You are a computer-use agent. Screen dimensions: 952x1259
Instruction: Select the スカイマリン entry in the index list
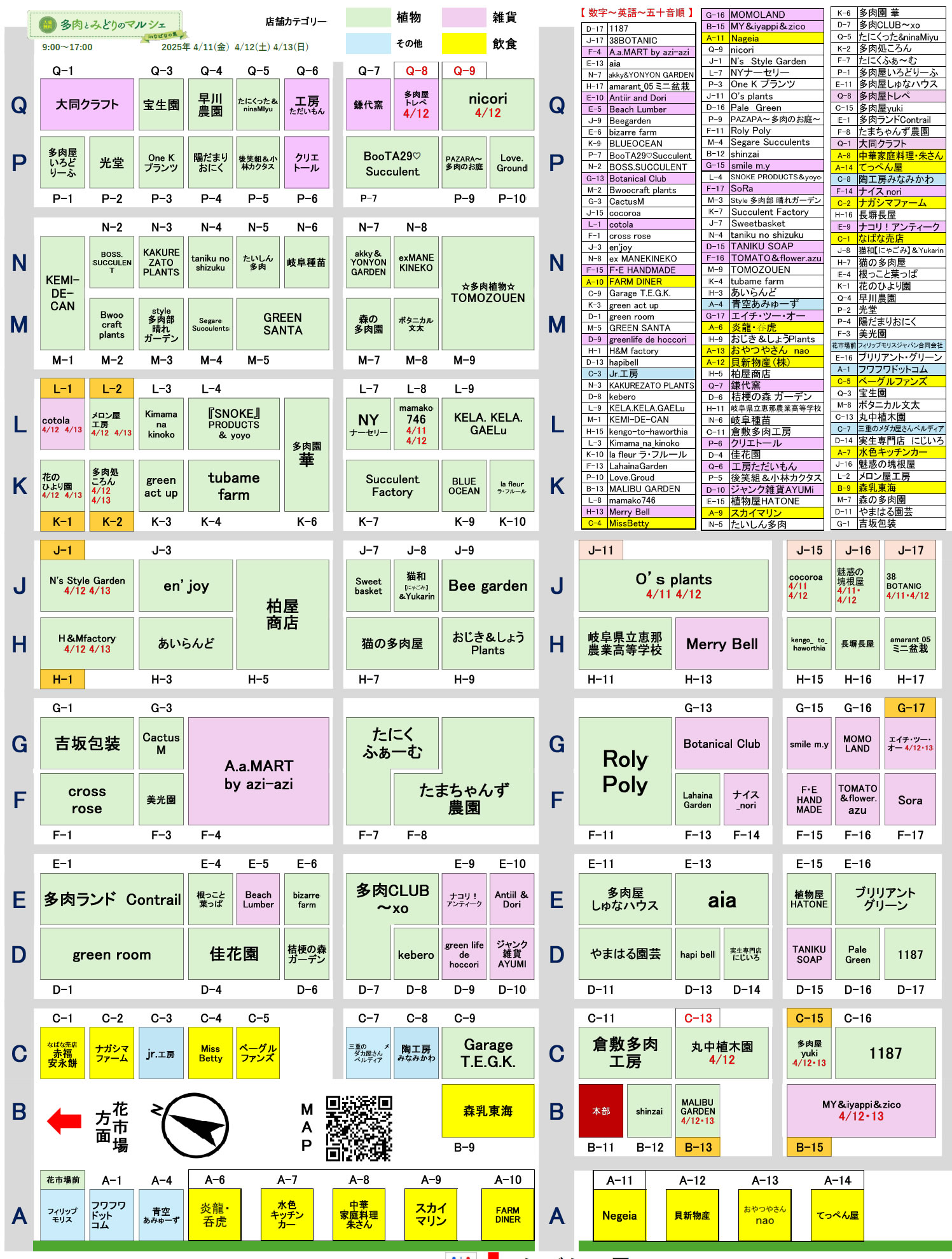tap(762, 513)
